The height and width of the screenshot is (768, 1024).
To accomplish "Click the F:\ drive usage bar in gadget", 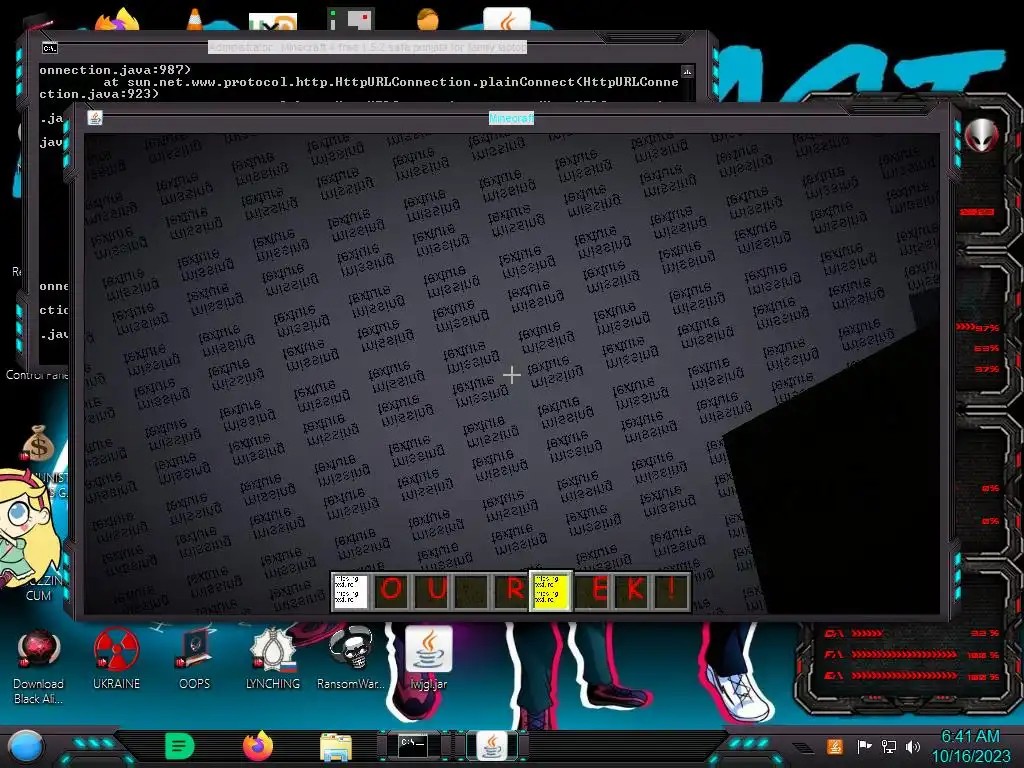I will tap(912, 654).
